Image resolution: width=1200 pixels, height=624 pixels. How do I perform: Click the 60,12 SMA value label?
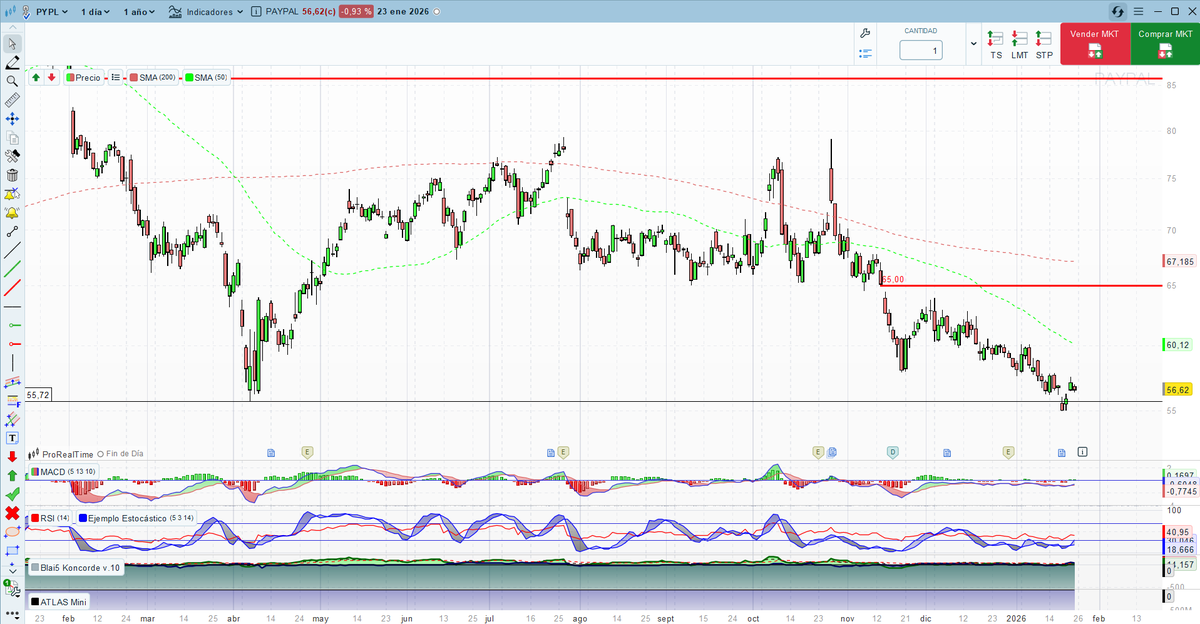click(1177, 345)
